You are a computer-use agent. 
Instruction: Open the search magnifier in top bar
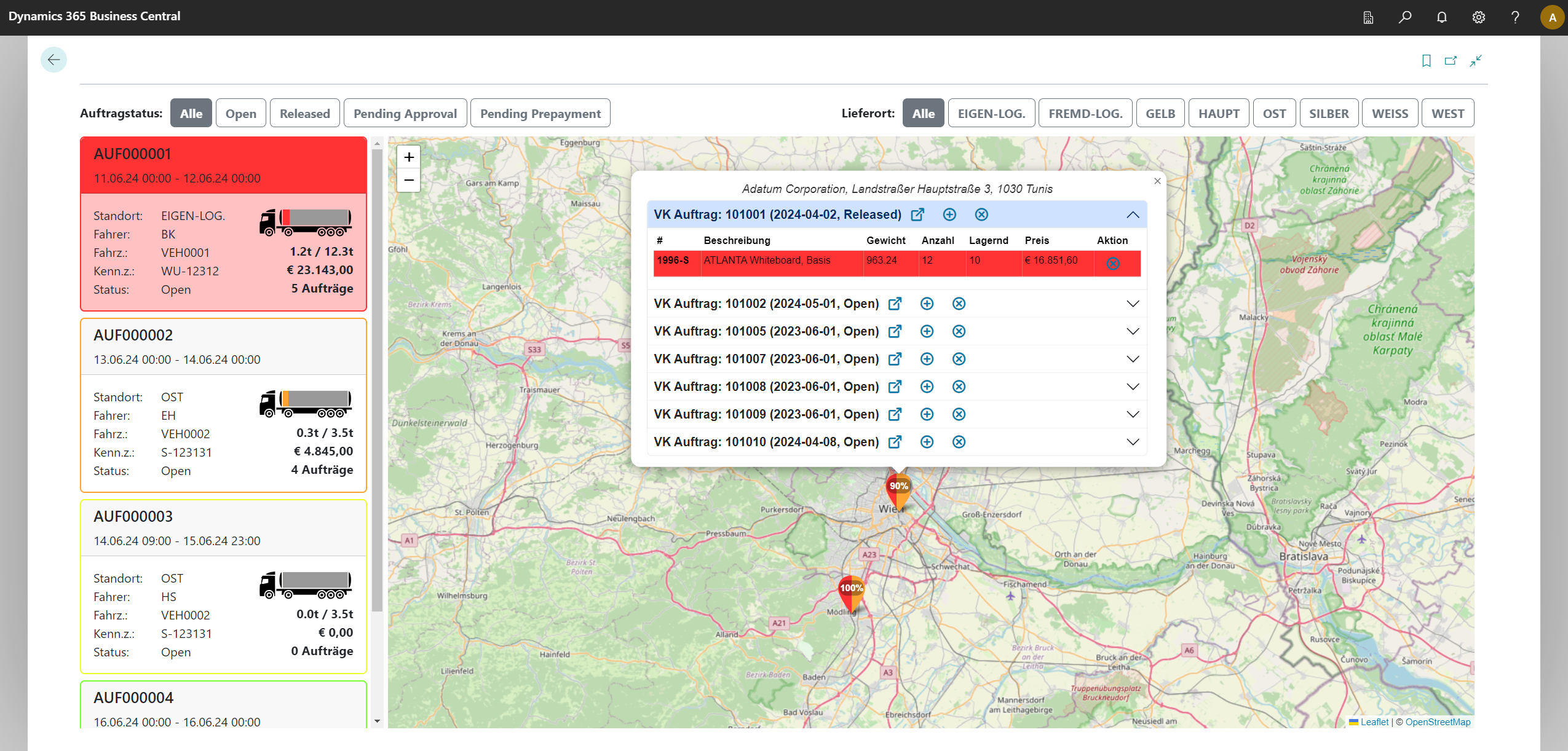click(x=1405, y=17)
